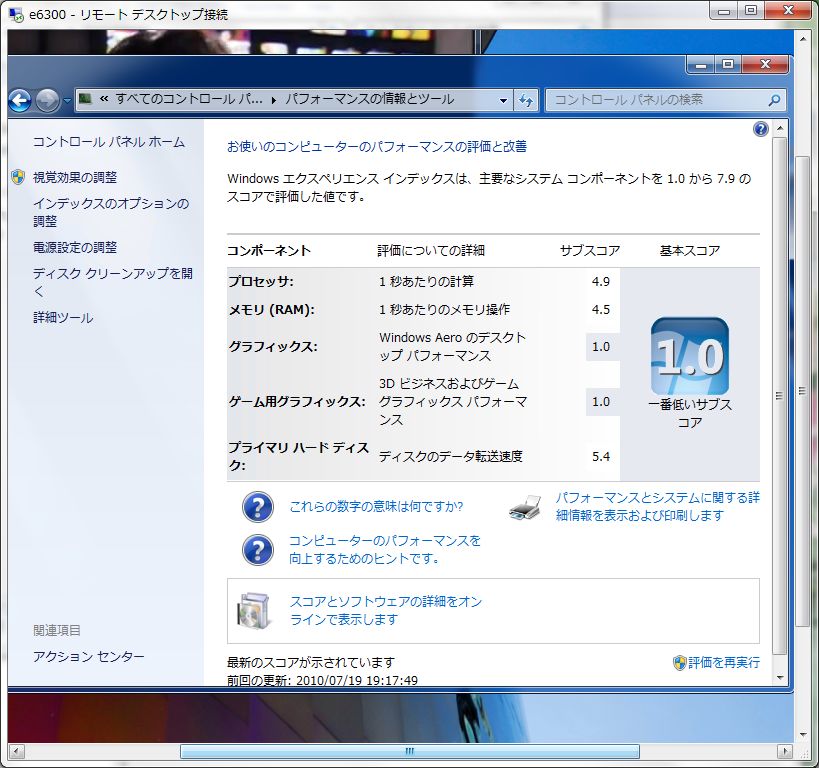Click the サブスコア column header
Image resolution: width=819 pixels, height=768 pixels.
click(x=590, y=251)
